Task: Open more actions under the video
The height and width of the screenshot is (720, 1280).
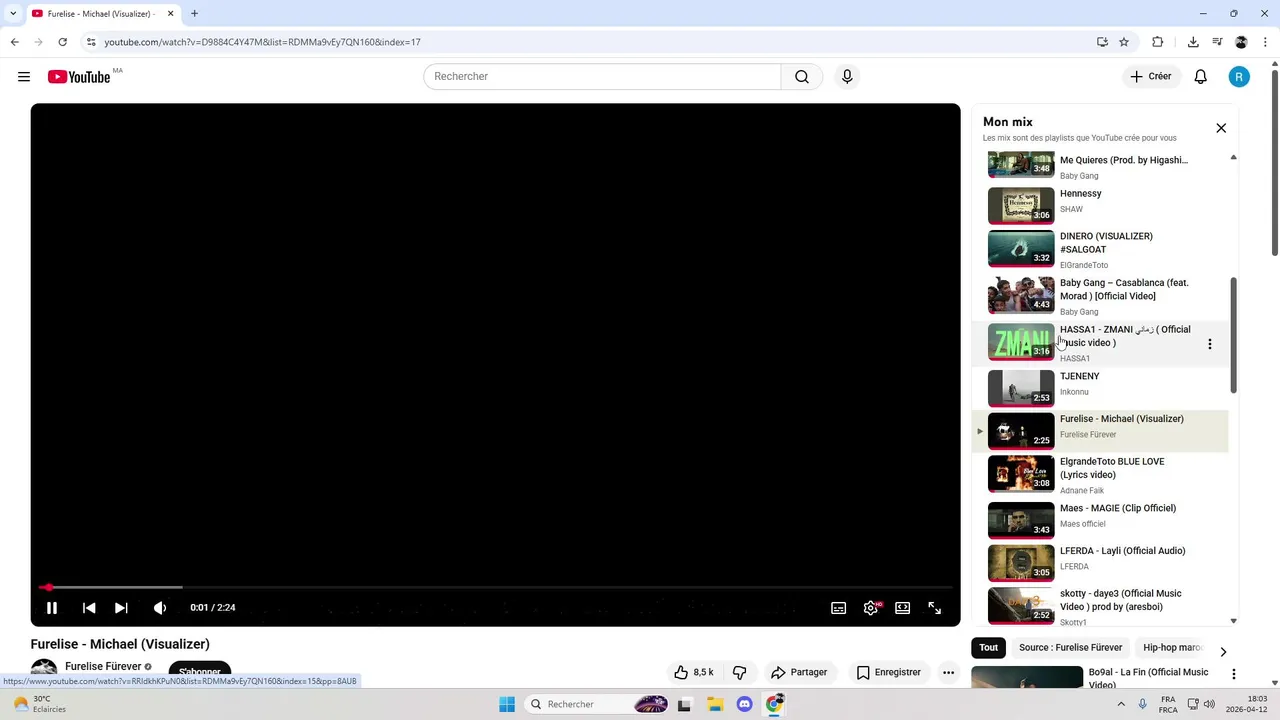Action: (x=948, y=672)
